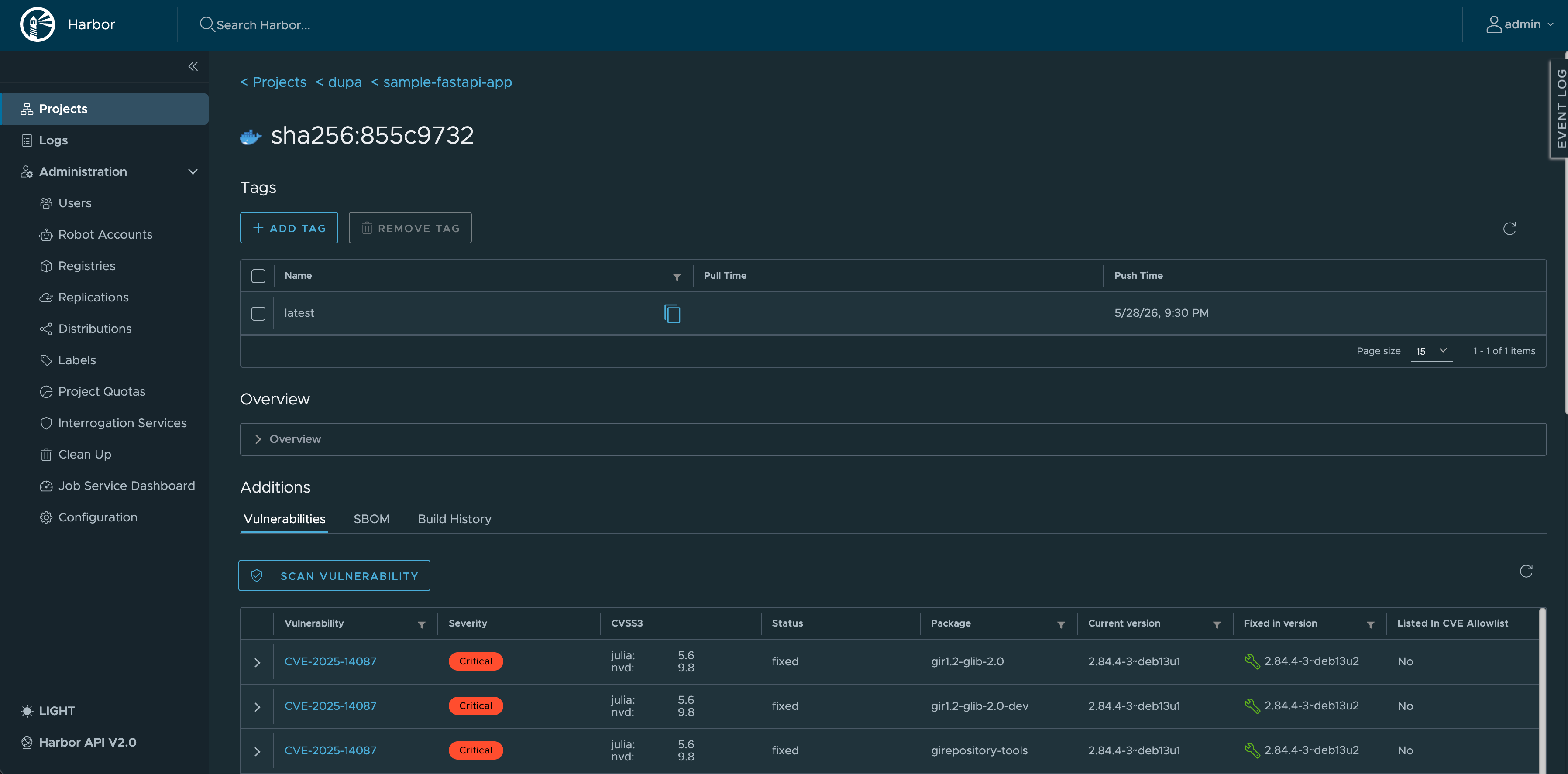Collapse the sidebar with double-chevron icon

click(x=193, y=66)
